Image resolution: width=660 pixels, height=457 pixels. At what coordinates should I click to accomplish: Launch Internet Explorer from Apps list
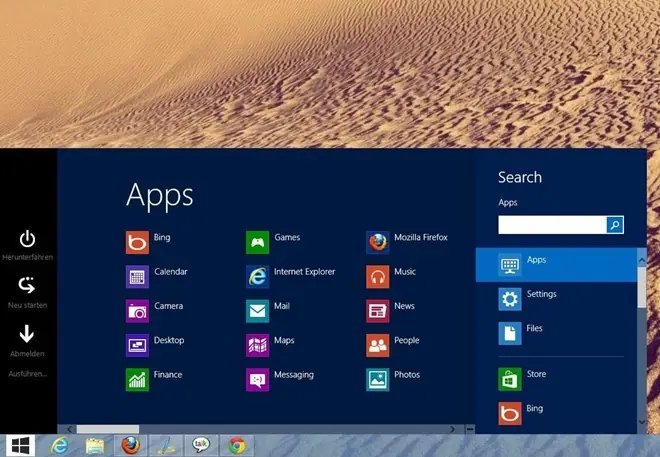[258, 276]
